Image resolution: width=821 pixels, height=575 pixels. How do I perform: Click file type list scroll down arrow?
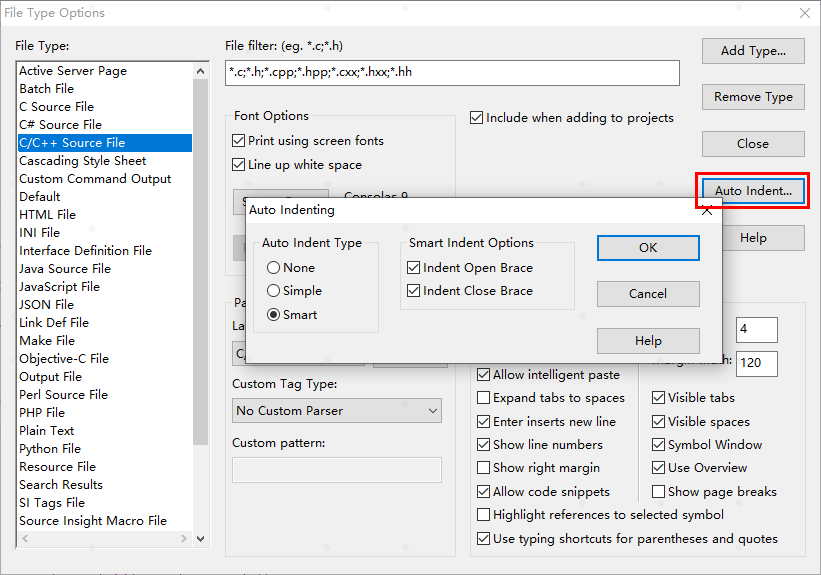[x=201, y=538]
